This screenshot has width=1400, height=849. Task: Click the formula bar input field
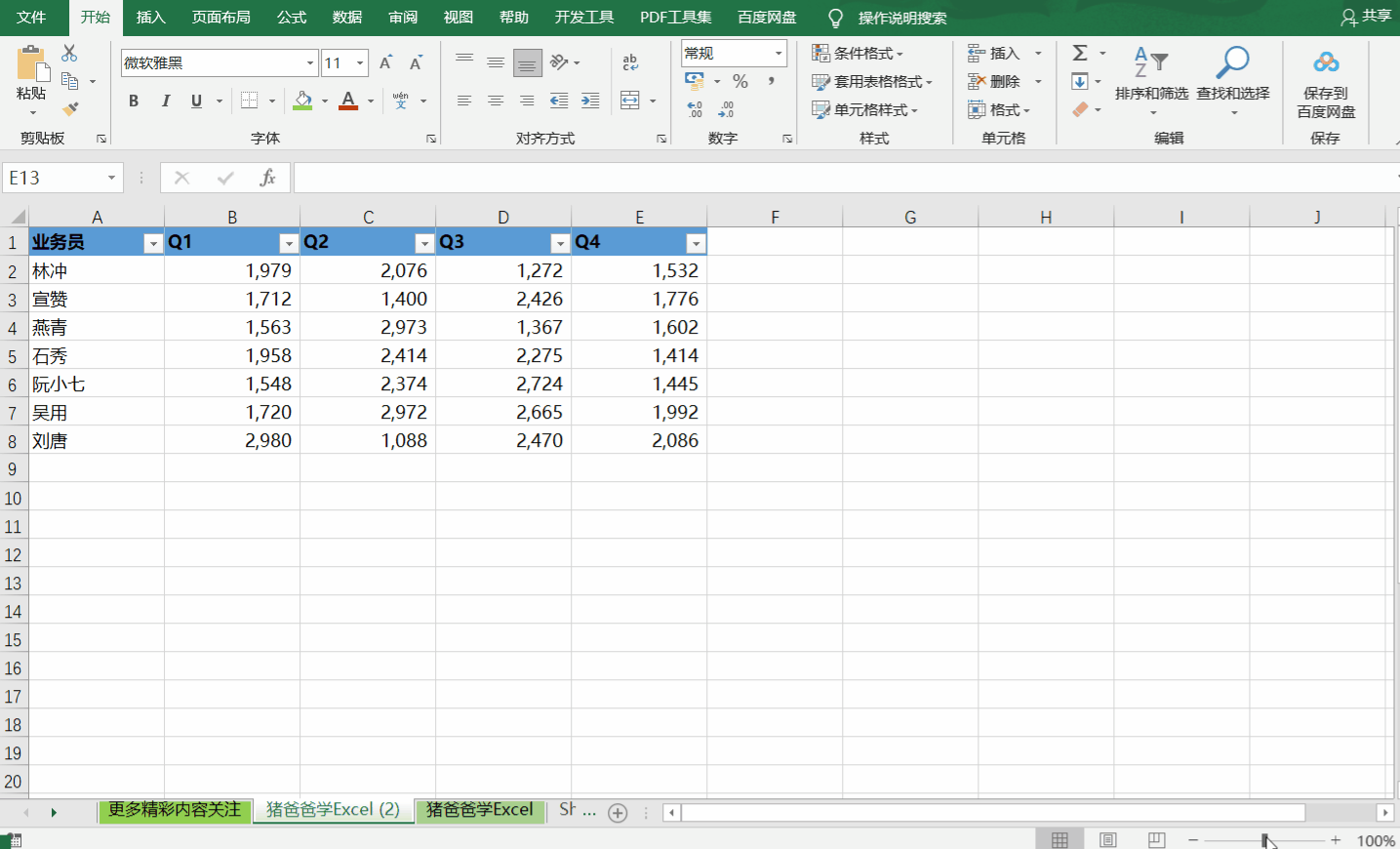[846, 178]
